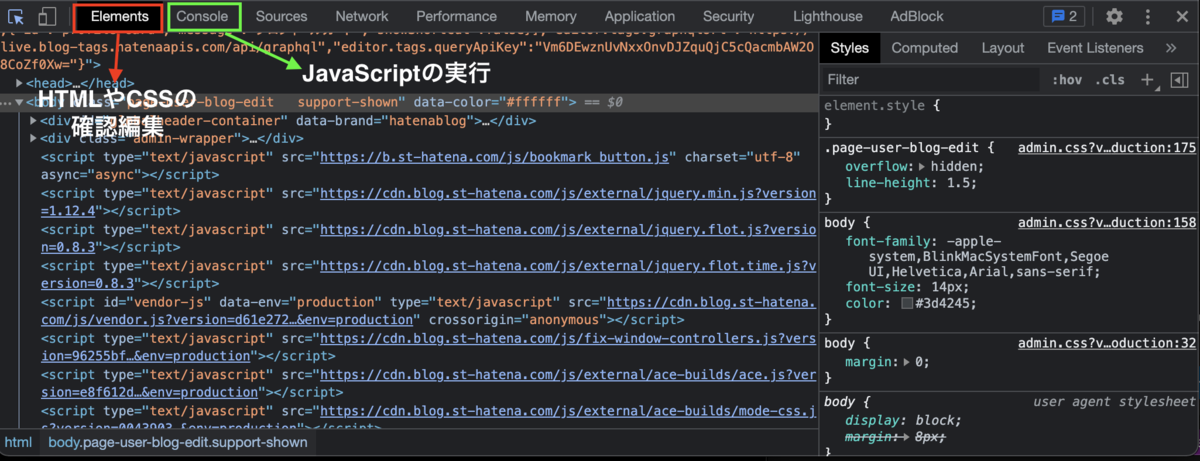Follow the bookmark_button.js script URL
1200x461 pixels.
[494, 158]
